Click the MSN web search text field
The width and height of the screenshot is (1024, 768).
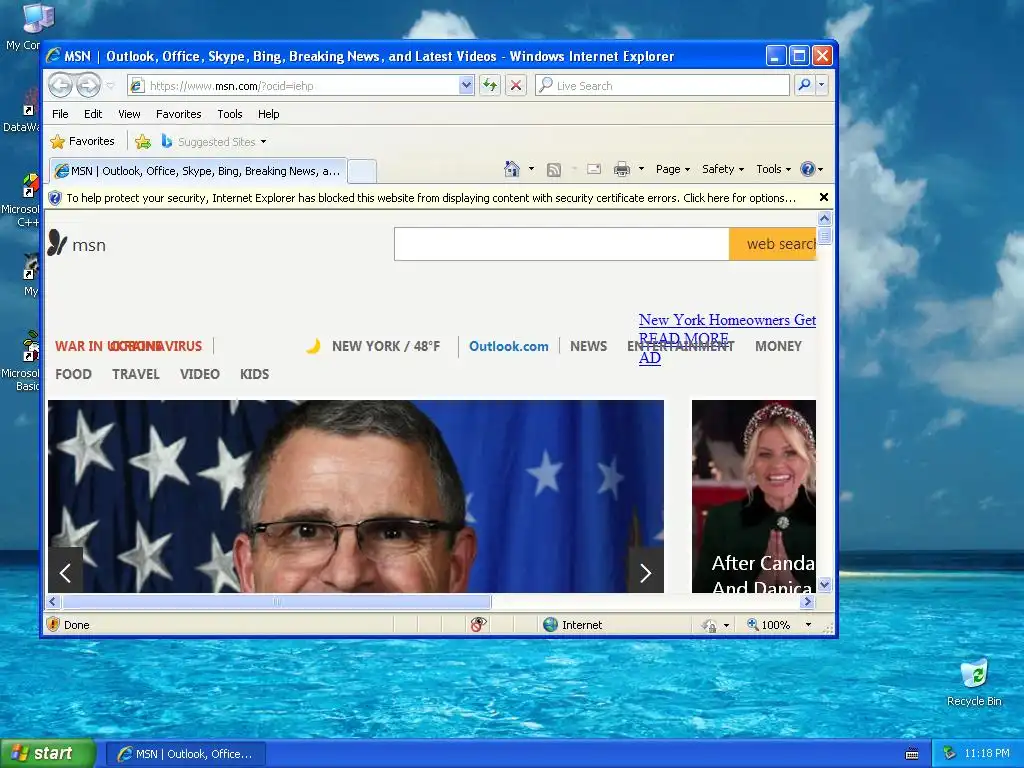[562, 244]
